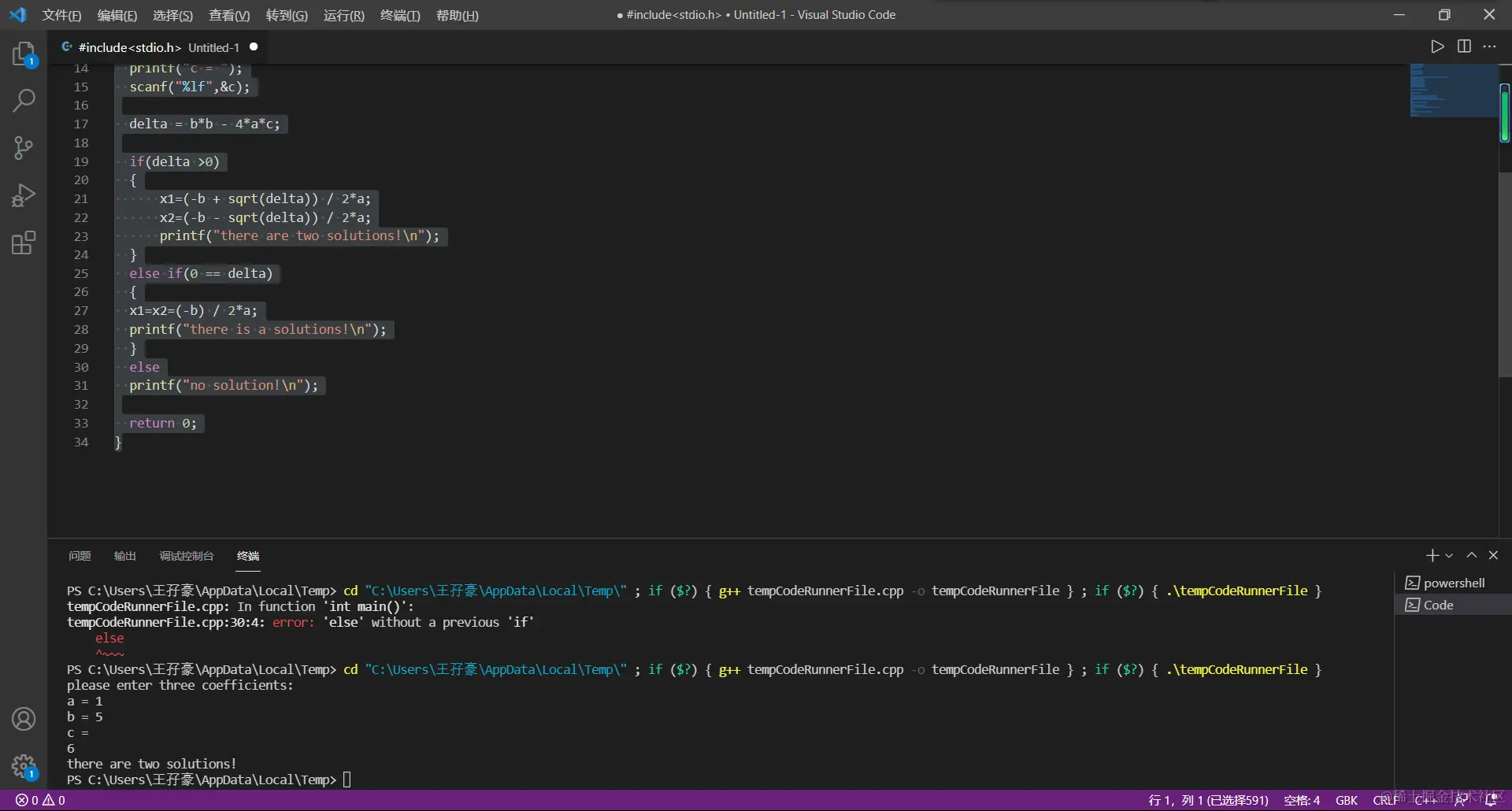This screenshot has height=811, width=1512.
Task: Open the 终端(T) menu
Action: click(400, 15)
